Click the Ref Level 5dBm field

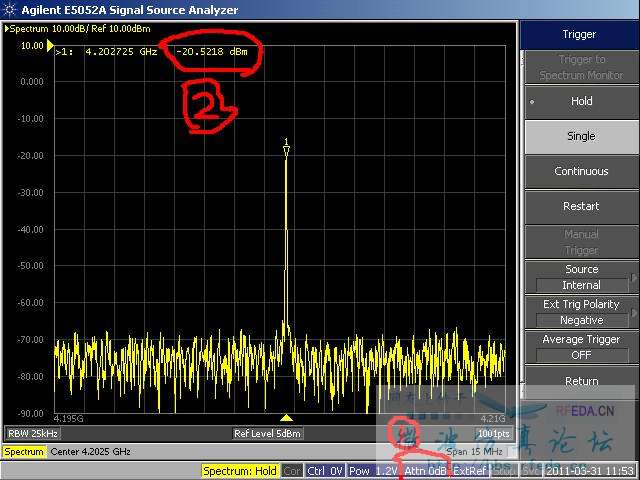tap(267, 433)
